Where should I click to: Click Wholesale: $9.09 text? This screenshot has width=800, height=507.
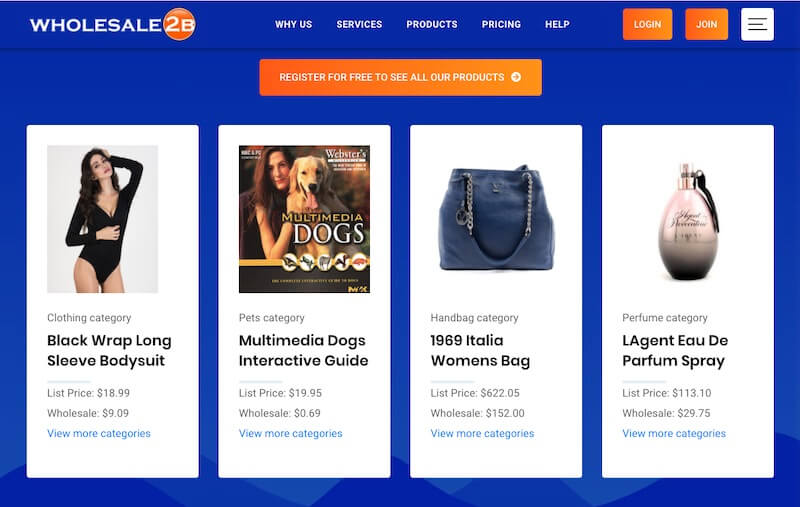[x=88, y=413]
